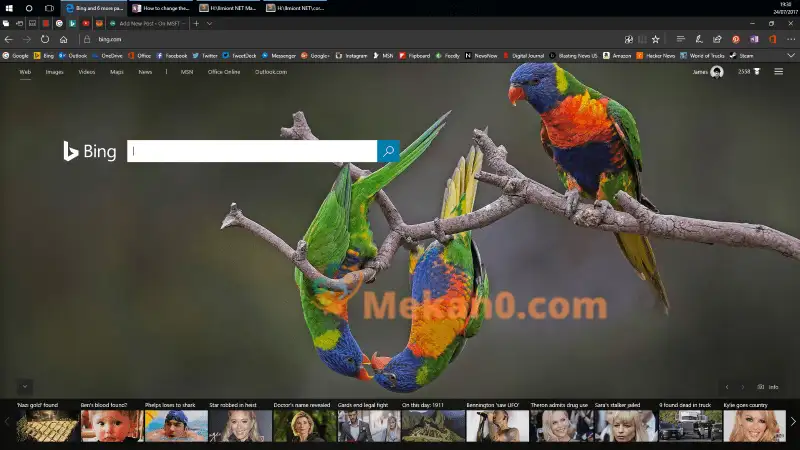800x450 pixels.
Task: Open the Bing Rewards points medal icon
Action: [757, 72]
